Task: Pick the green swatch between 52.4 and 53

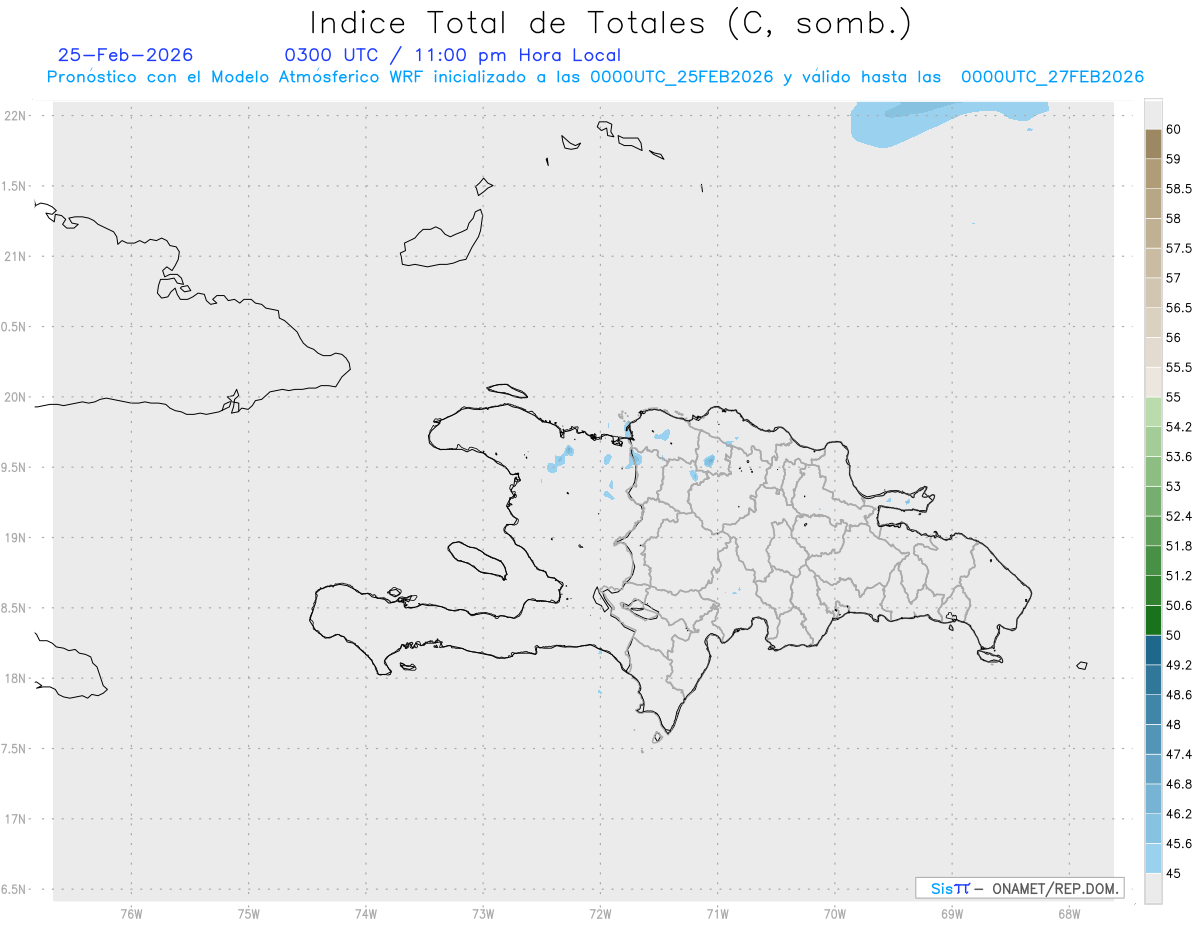Action: click(1153, 501)
